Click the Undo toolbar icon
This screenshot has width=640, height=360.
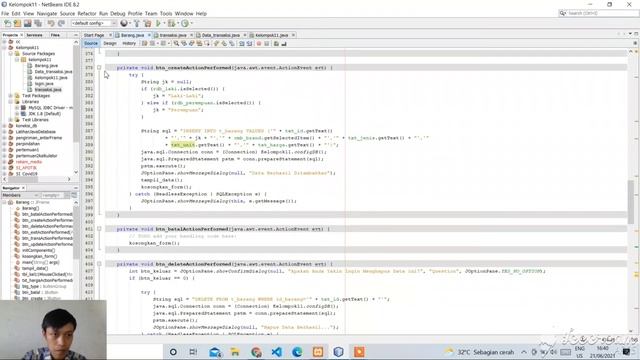(51, 23)
